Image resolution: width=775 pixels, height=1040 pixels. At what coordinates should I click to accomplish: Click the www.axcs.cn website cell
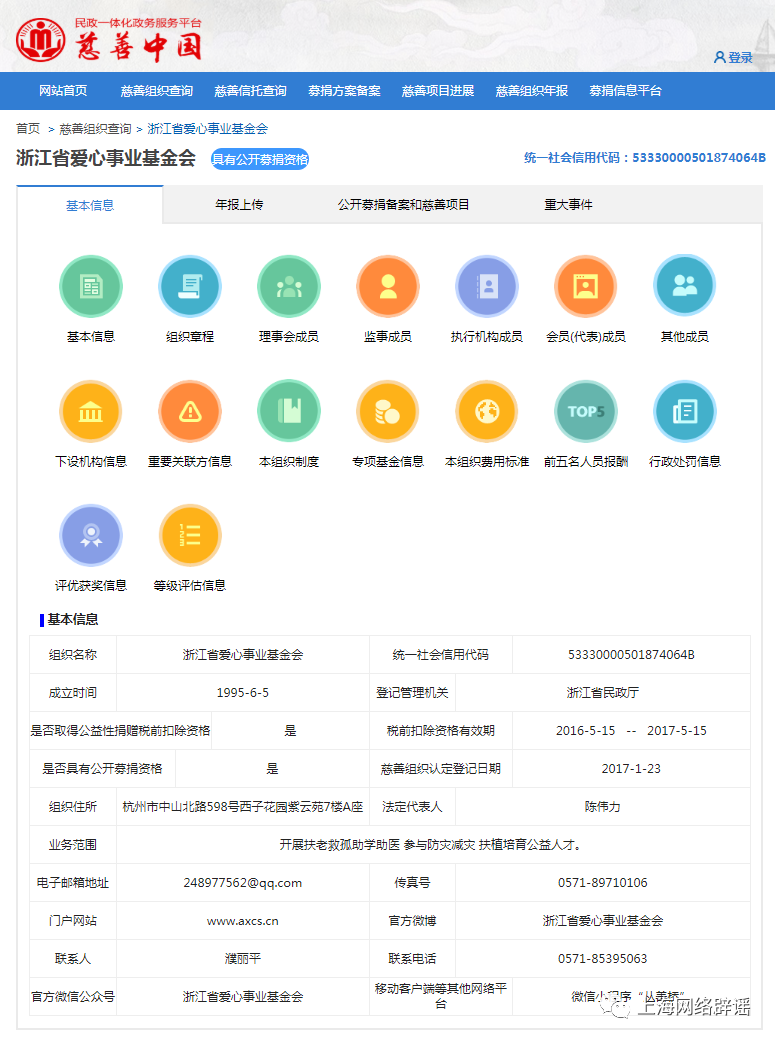pos(243,921)
